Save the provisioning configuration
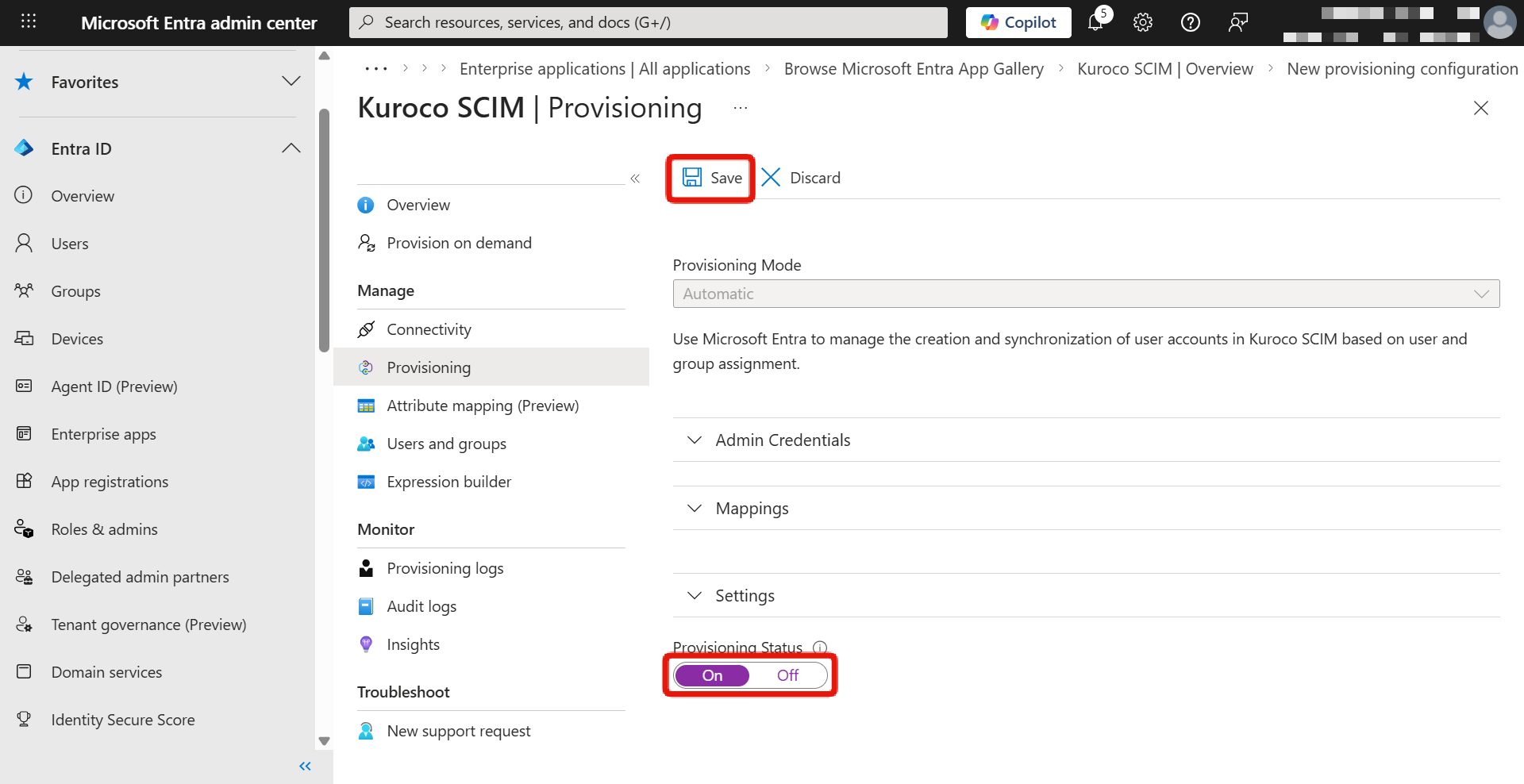 712,178
